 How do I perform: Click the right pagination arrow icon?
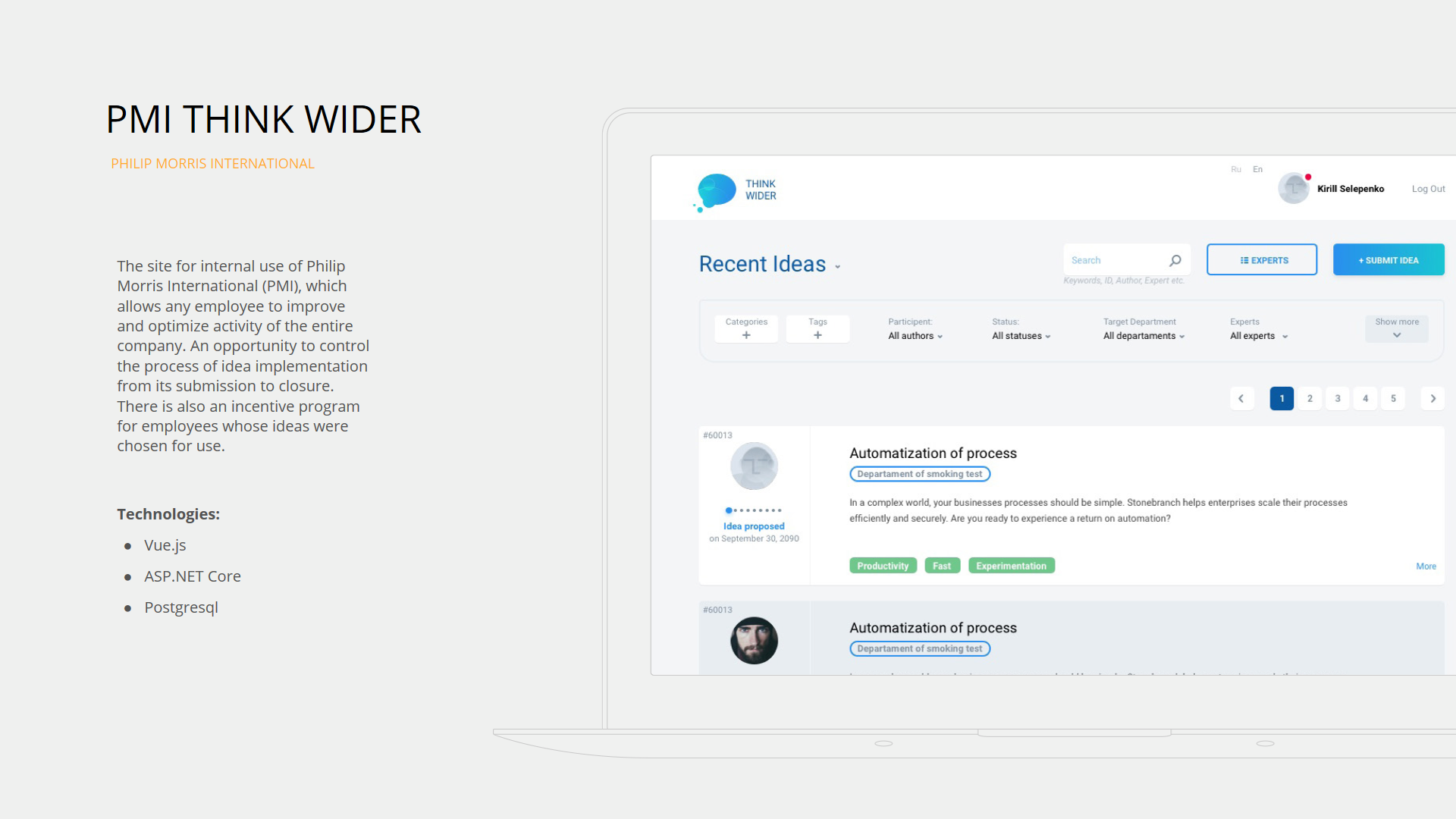pos(1433,398)
